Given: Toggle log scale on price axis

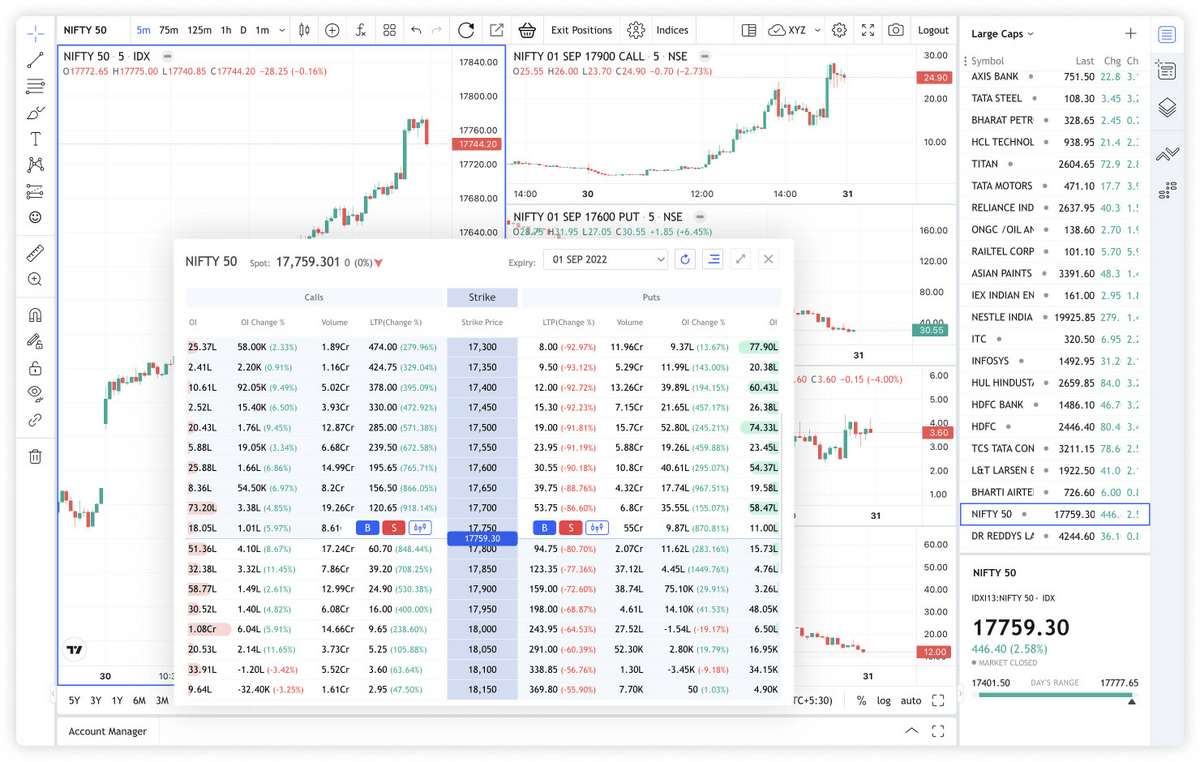Looking at the screenshot, I should click(884, 701).
